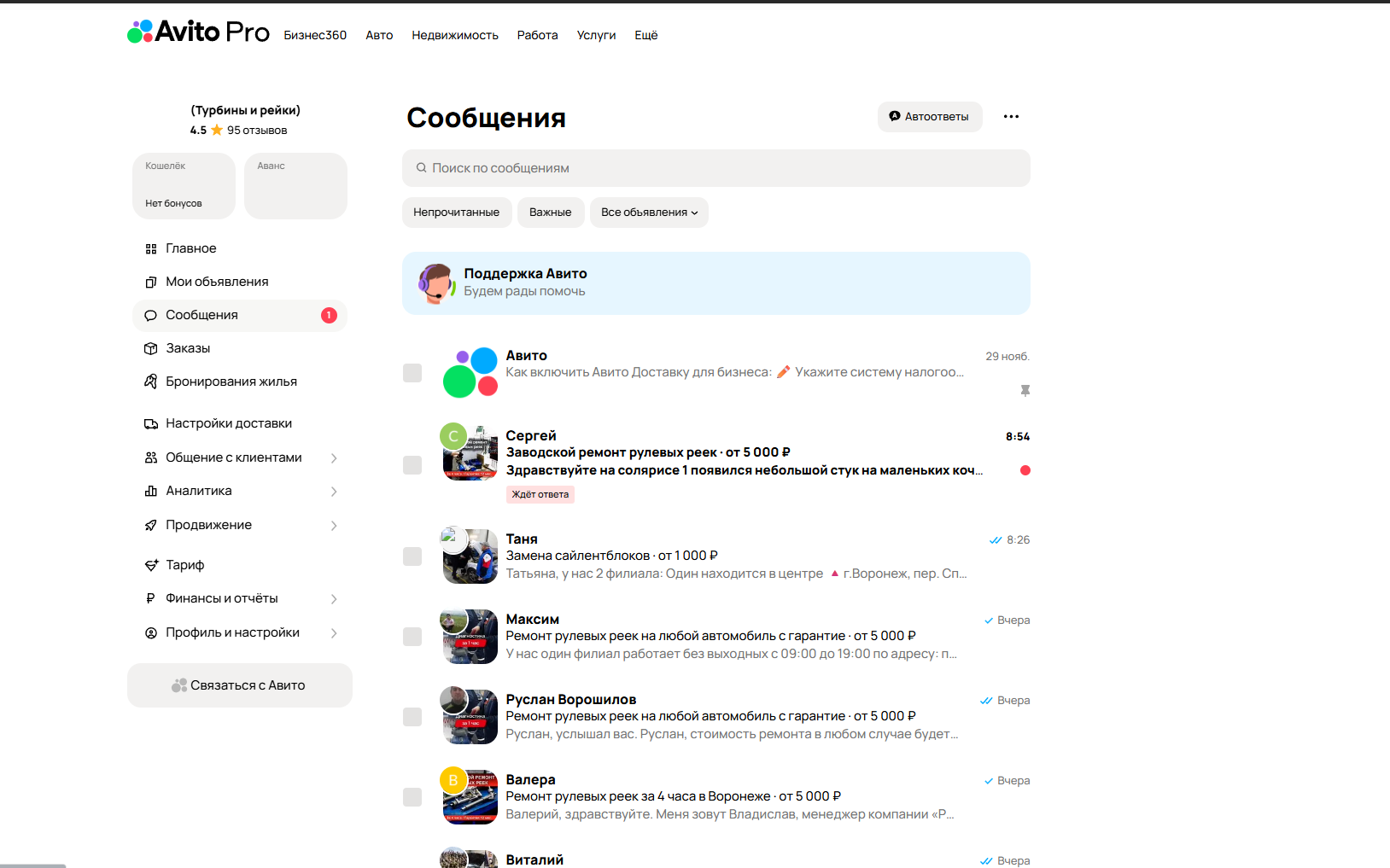Select the checkbox for Валера chat
Screen dimensions: 1390x868
point(412,797)
